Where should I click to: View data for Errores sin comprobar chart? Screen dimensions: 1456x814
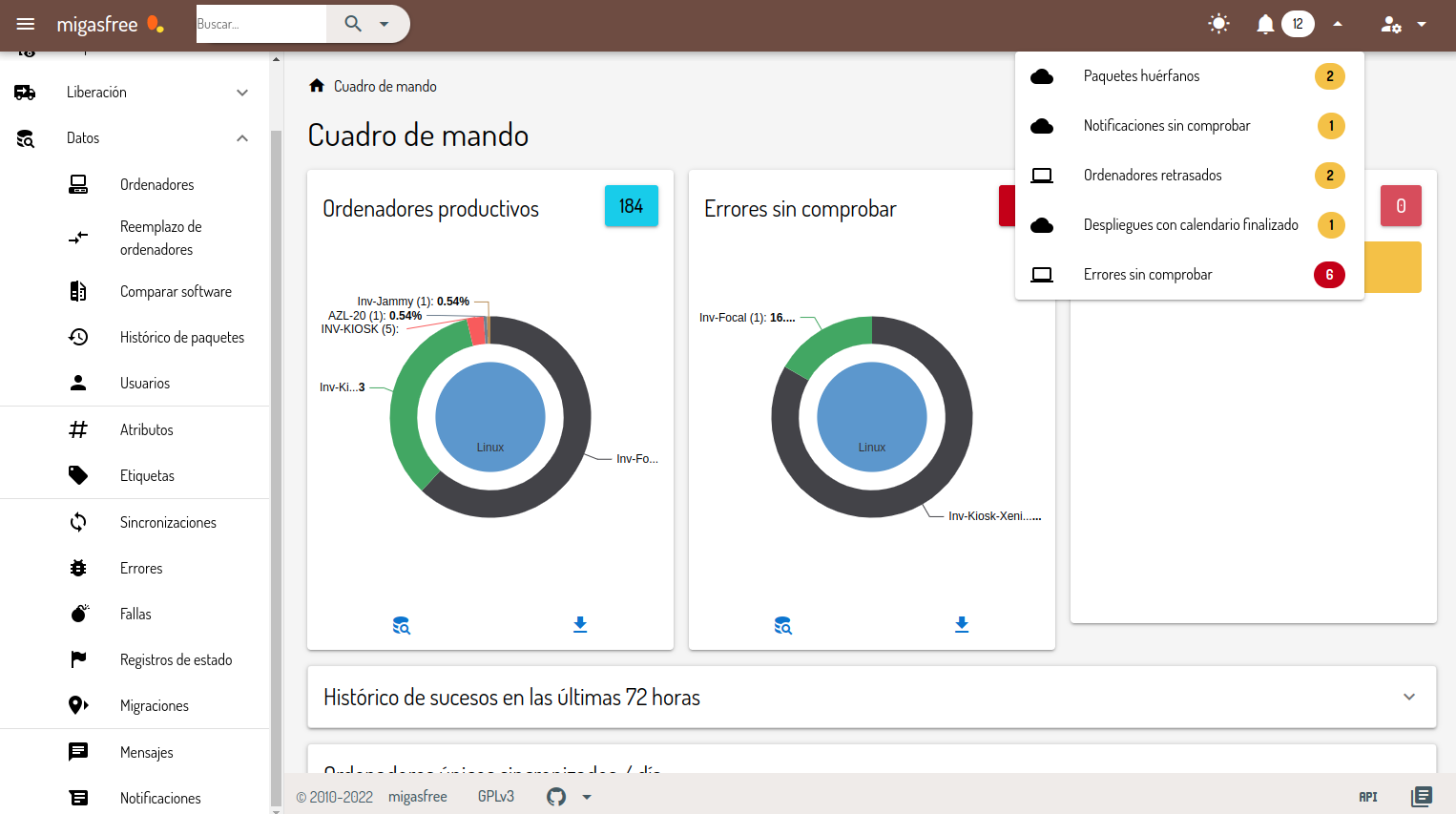click(783, 625)
